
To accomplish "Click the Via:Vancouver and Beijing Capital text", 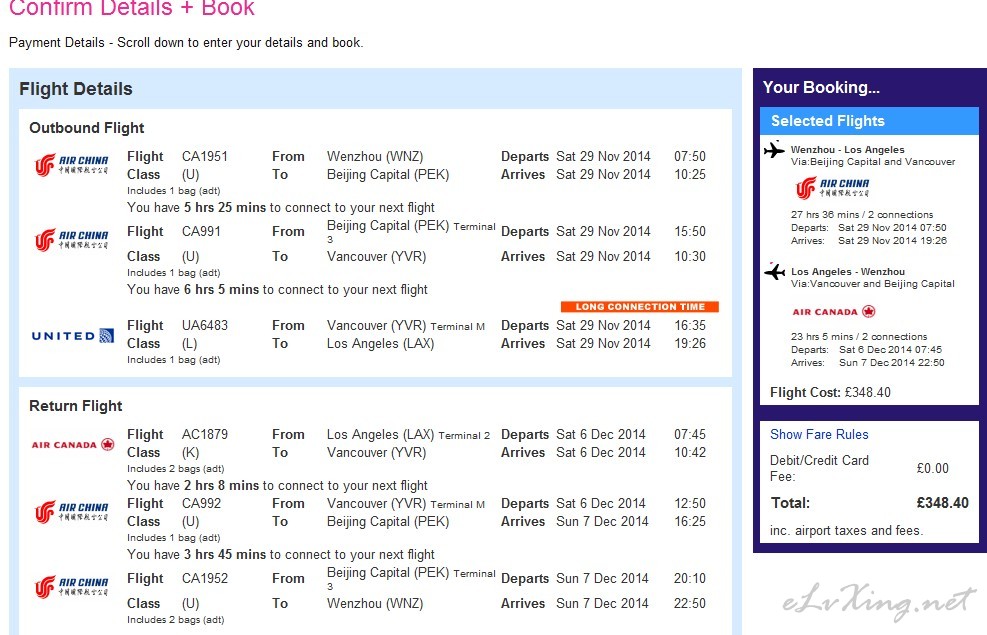I will (872, 284).
